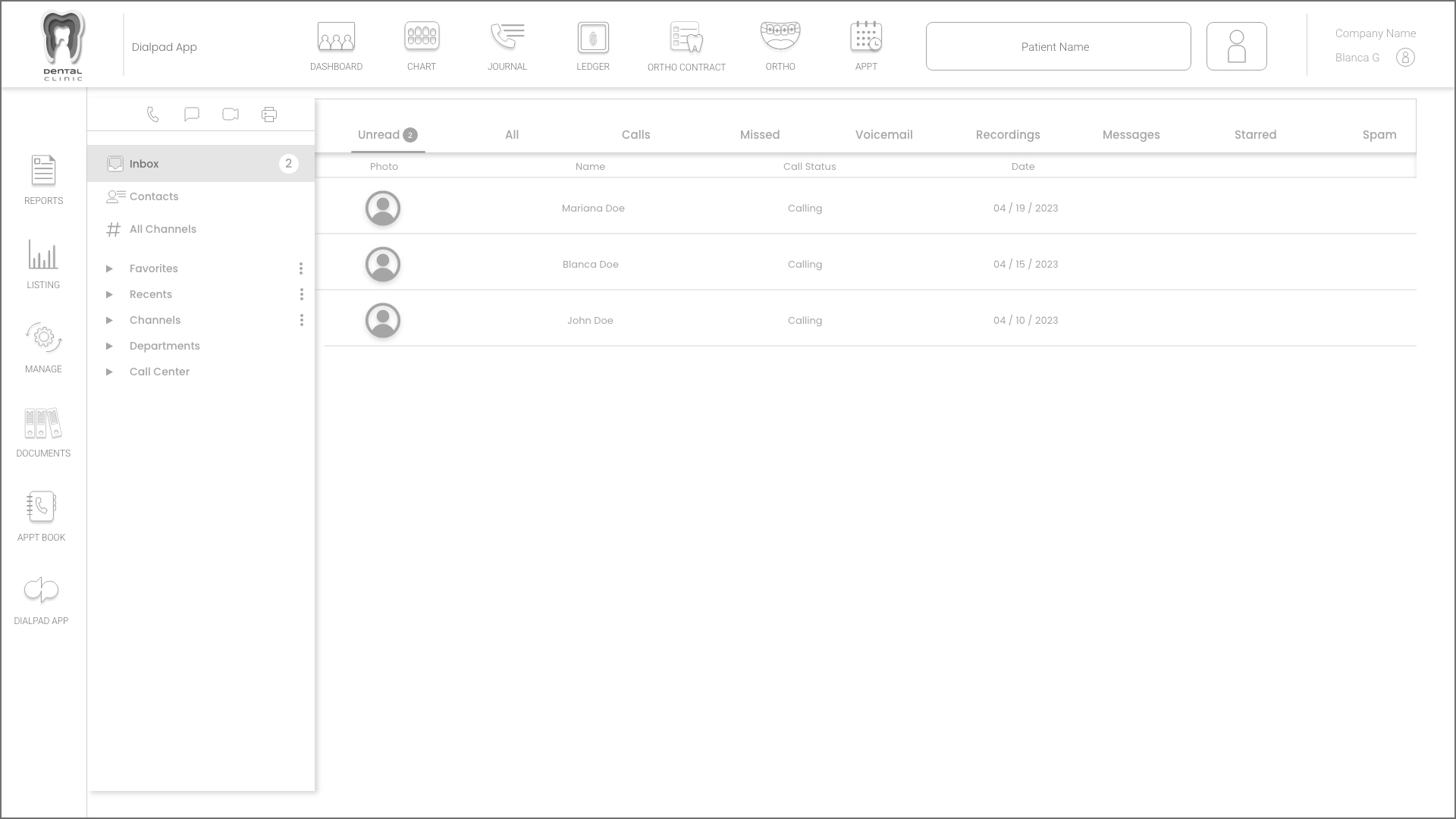Click the printer fax icon in Dialpad panel
This screenshot has height=819, width=1456.
(x=269, y=115)
